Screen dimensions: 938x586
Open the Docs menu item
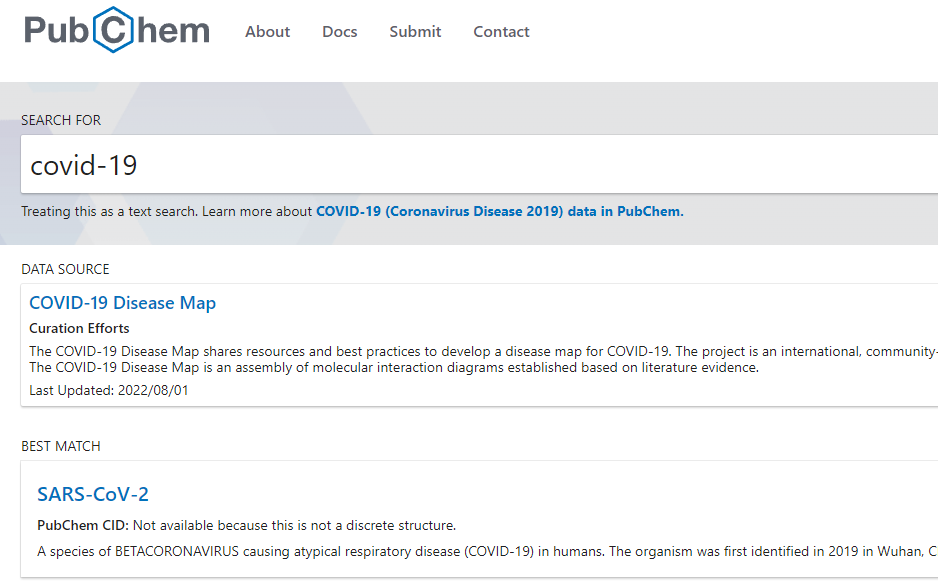[340, 32]
